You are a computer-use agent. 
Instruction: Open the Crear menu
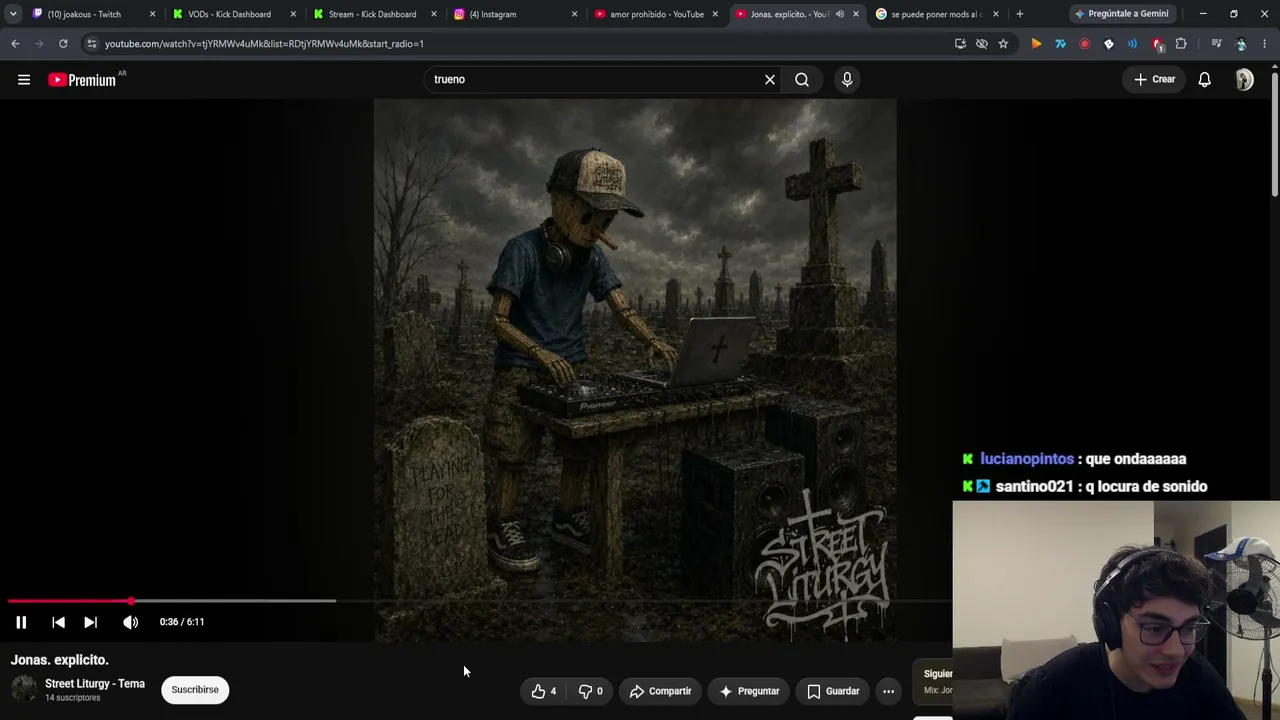coord(1155,80)
